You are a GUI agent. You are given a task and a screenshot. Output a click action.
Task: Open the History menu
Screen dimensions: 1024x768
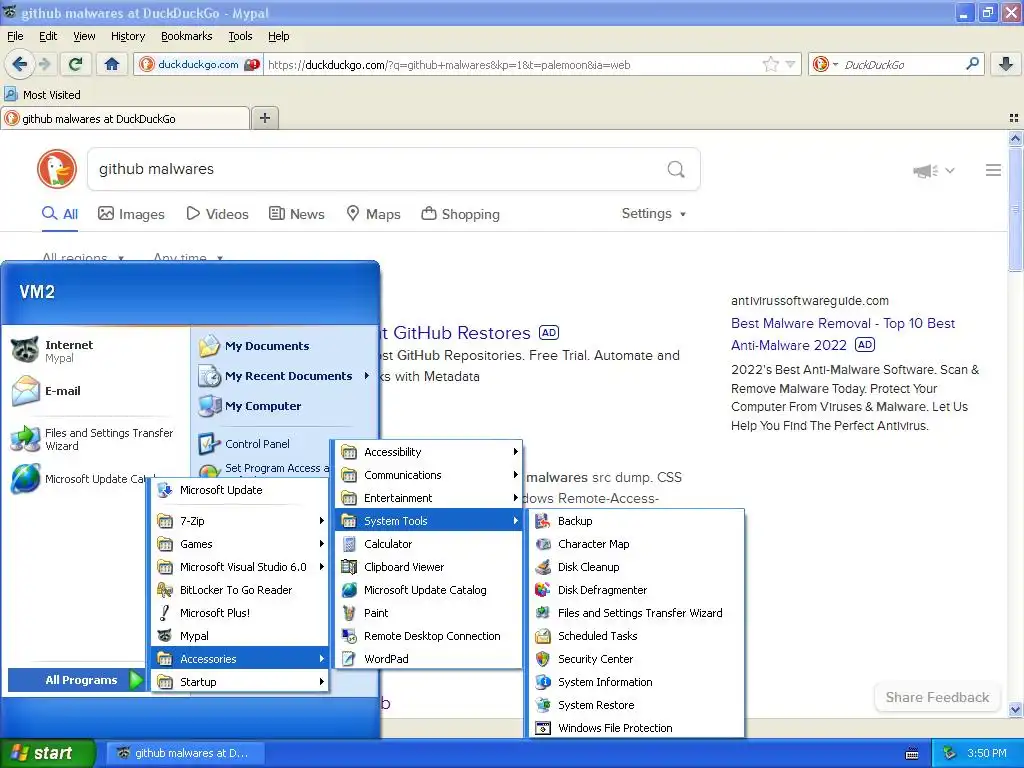[128, 36]
